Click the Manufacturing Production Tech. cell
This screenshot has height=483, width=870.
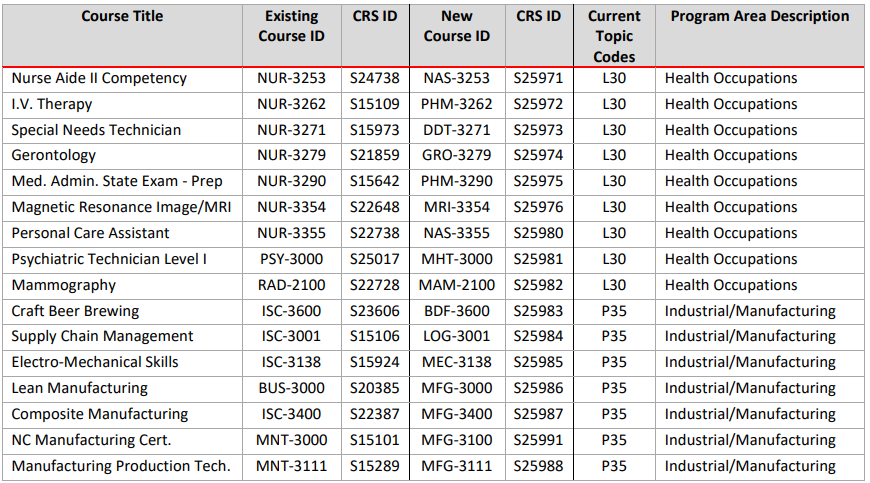tap(121, 466)
